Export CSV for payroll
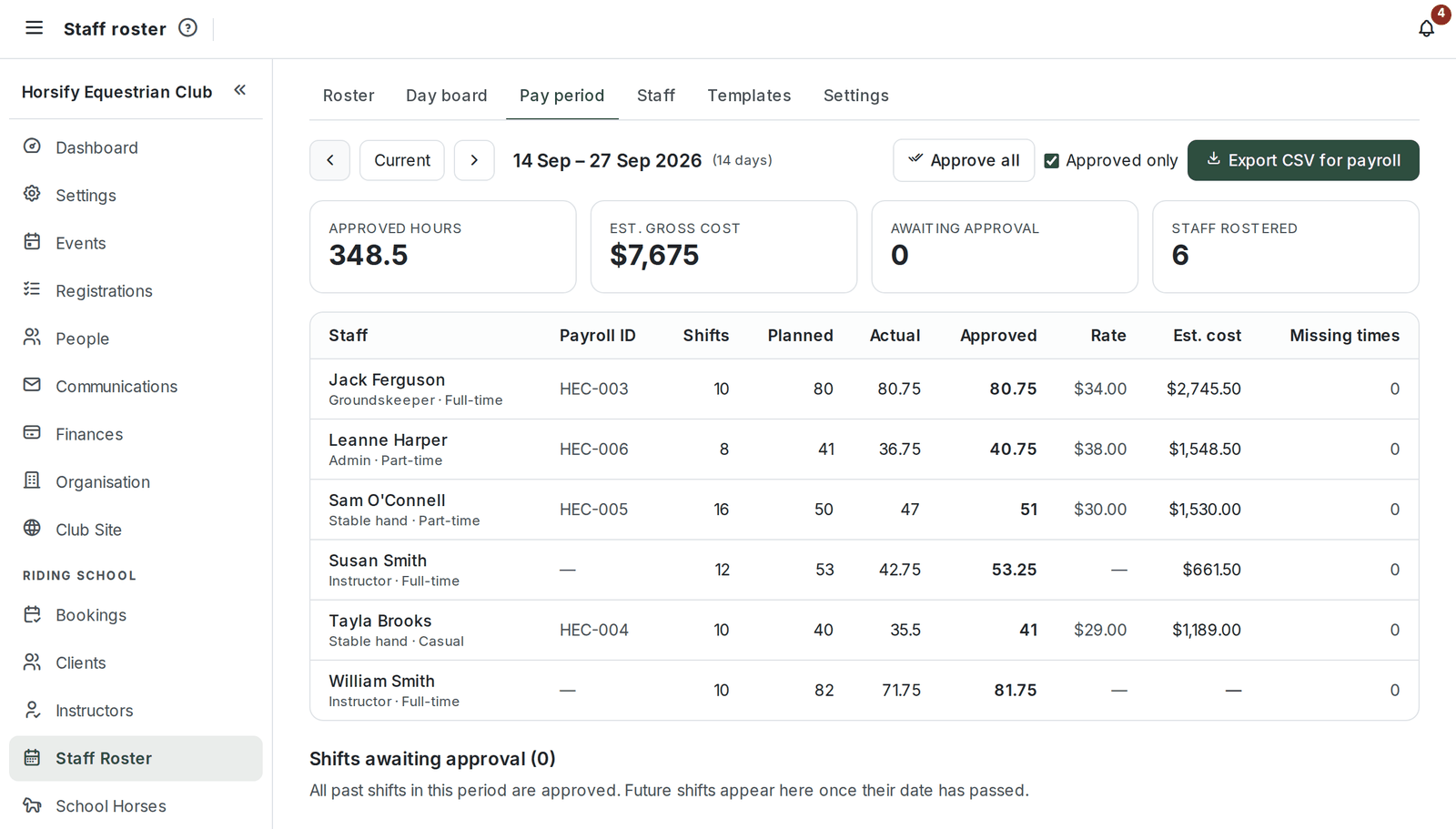This screenshot has width=1456, height=829. [x=1303, y=160]
